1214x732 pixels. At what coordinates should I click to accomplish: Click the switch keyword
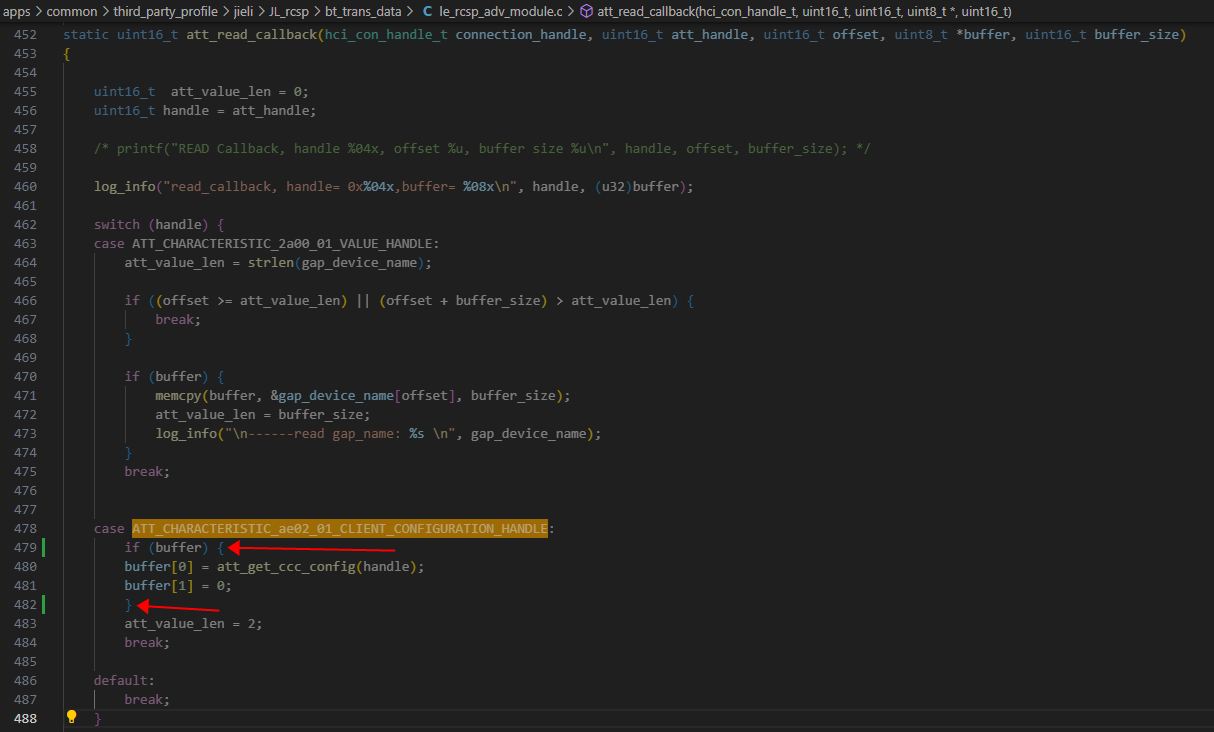pyautogui.click(x=117, y=224)
